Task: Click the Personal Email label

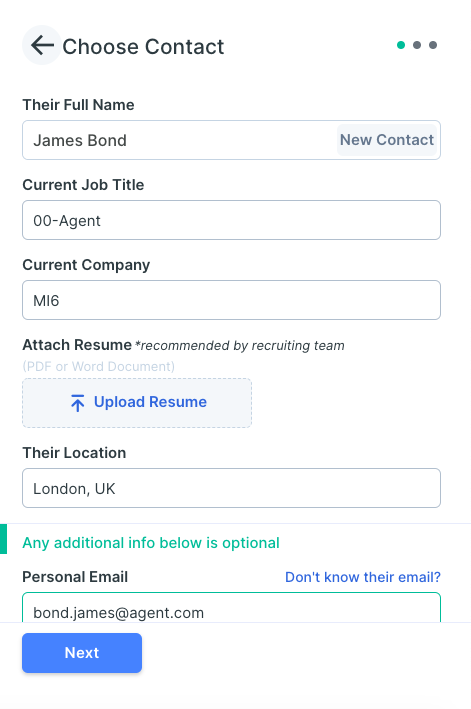Action: click(75, 577)
